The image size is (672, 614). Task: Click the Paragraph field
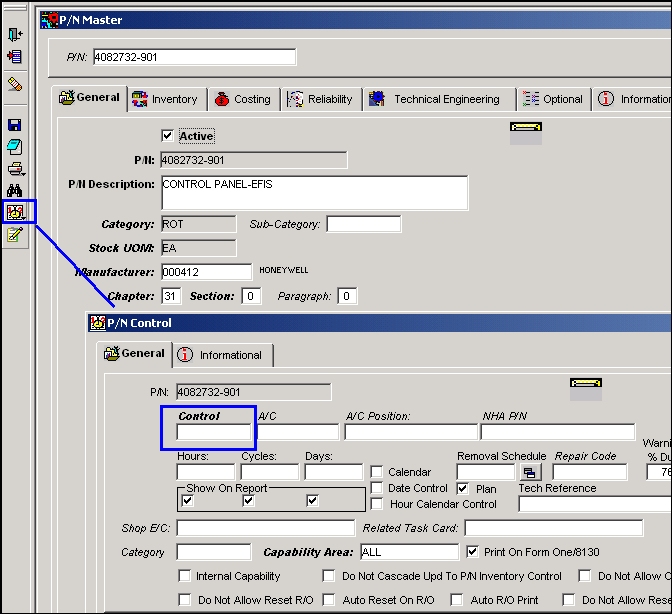(347, 296)
